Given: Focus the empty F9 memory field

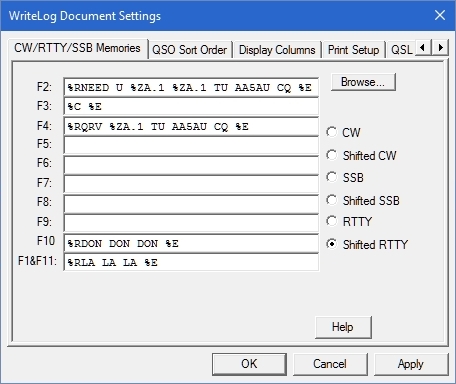Looking at the screenshot, I should pos(191,223).
